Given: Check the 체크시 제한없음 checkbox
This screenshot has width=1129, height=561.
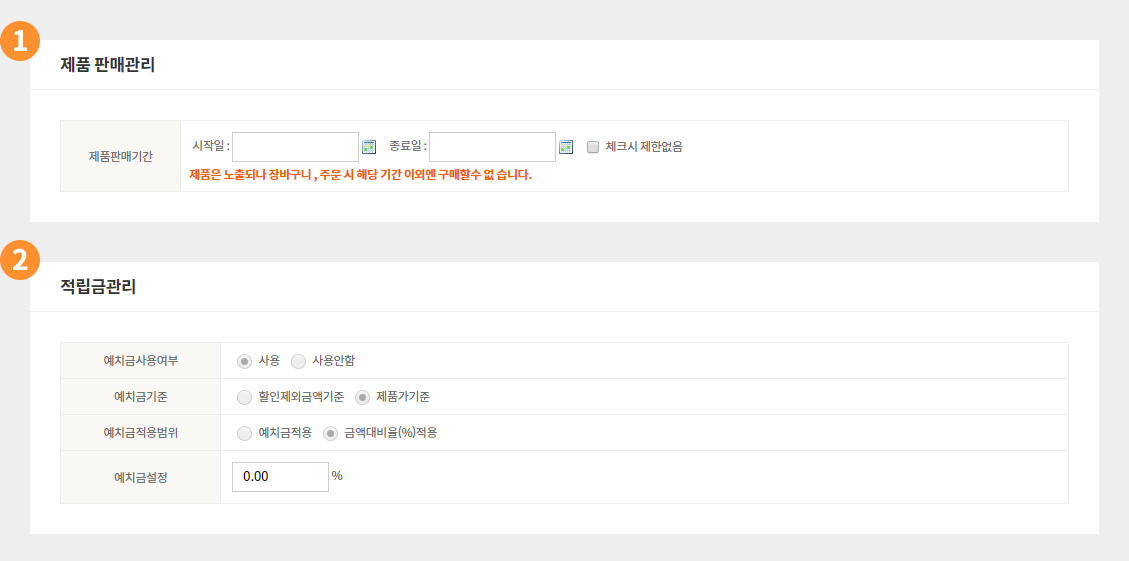Looking at the screenshot, I should pyautogui.click(x=593, y=147).
